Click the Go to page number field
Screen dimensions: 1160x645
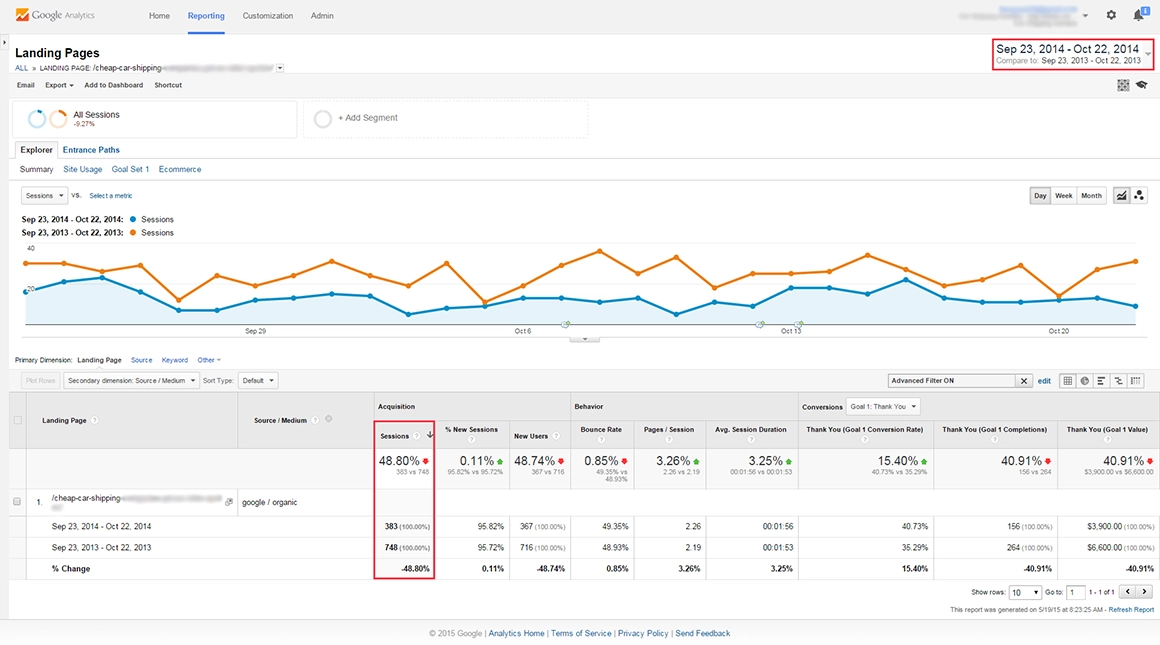pos(1076,592)
